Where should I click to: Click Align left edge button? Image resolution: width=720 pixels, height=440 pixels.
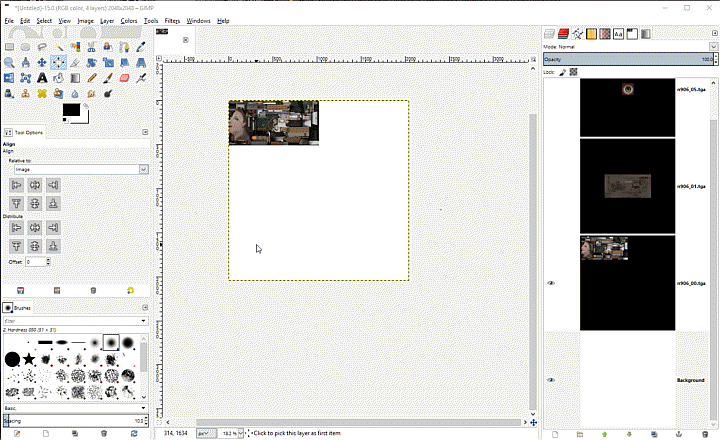point(17,185)
